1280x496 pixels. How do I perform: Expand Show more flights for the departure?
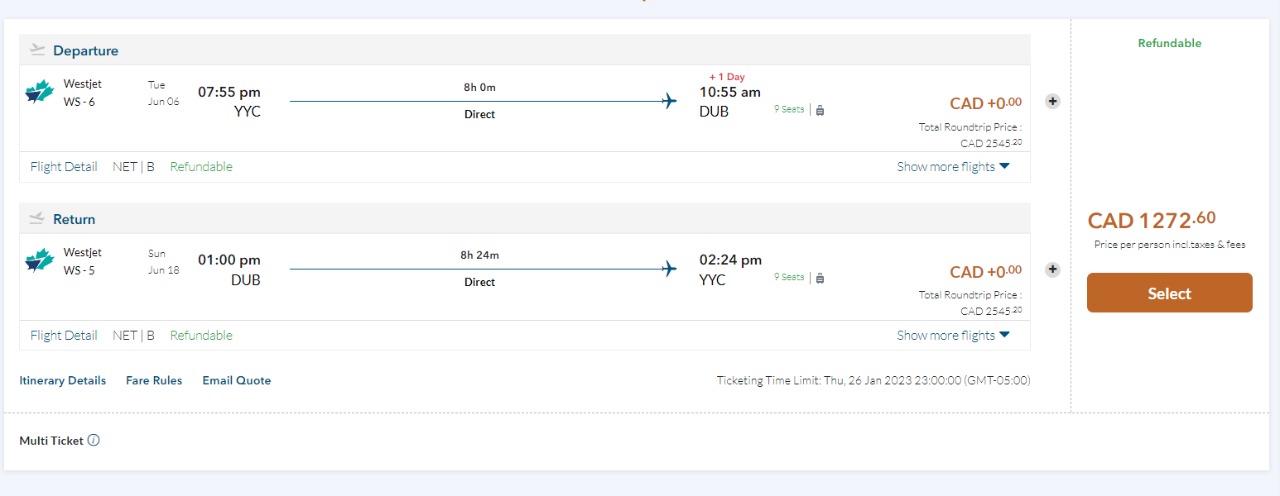click(x=953, y=167)
